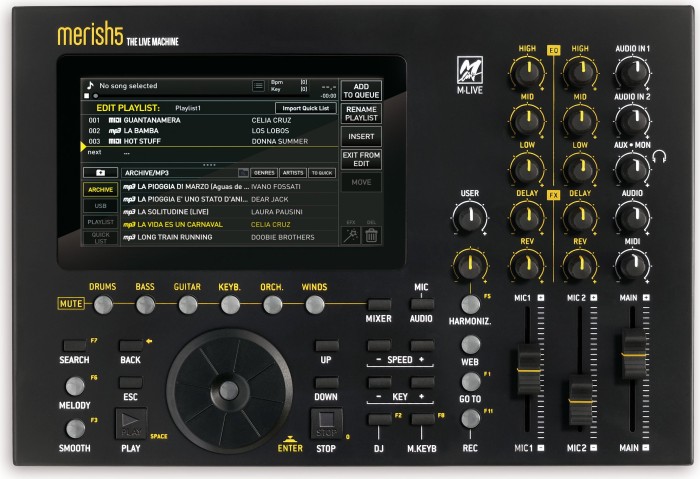
Task: Click the KEY minus button
Action: pos(379,382)
